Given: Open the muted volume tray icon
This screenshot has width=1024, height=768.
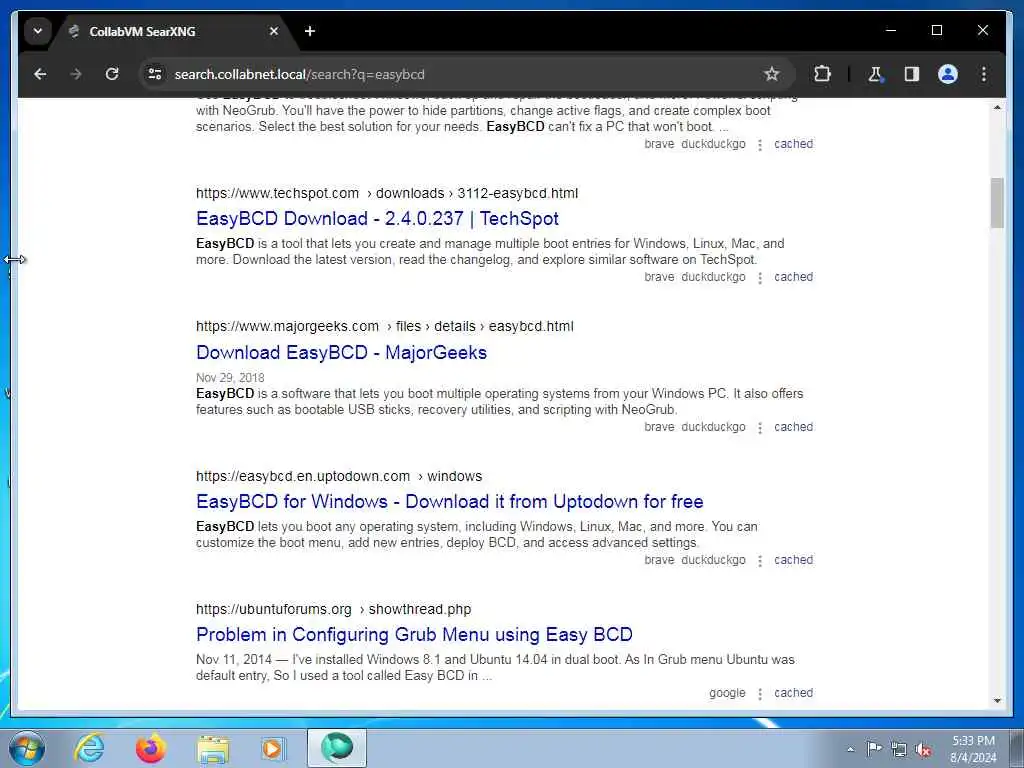Looking at the screenshot, I should (x=923, y=749).
